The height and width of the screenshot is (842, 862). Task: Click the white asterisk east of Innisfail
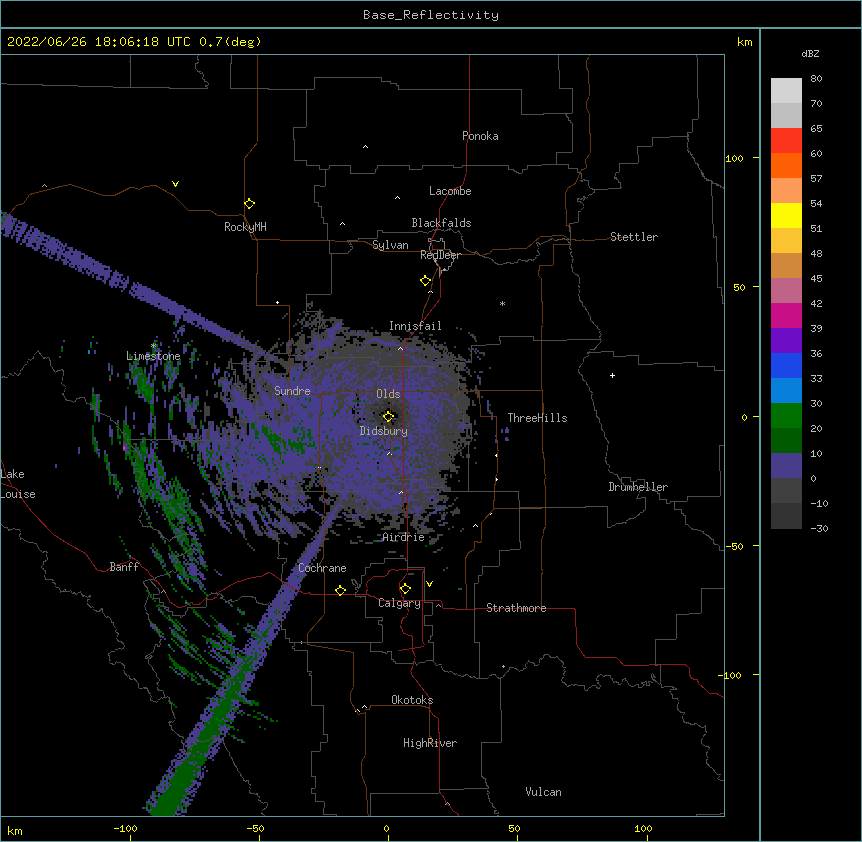pos(502,303)
